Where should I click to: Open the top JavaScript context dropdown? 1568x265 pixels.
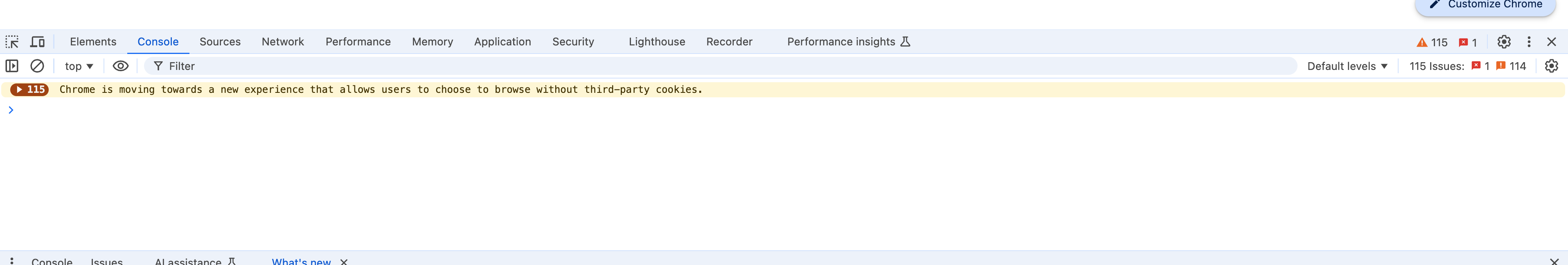(79, 66)
